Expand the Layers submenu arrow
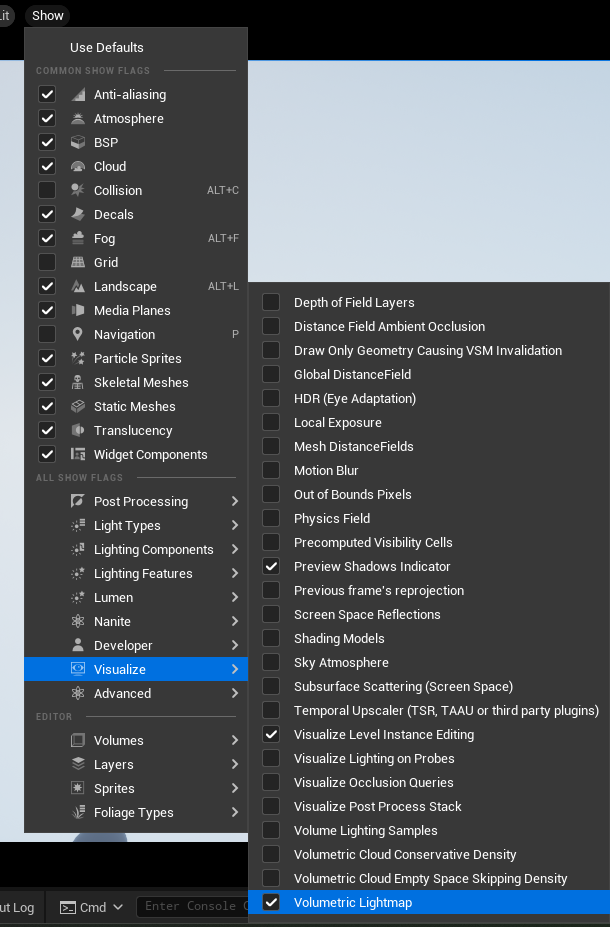The image size is (610, 927). [235, 764]
